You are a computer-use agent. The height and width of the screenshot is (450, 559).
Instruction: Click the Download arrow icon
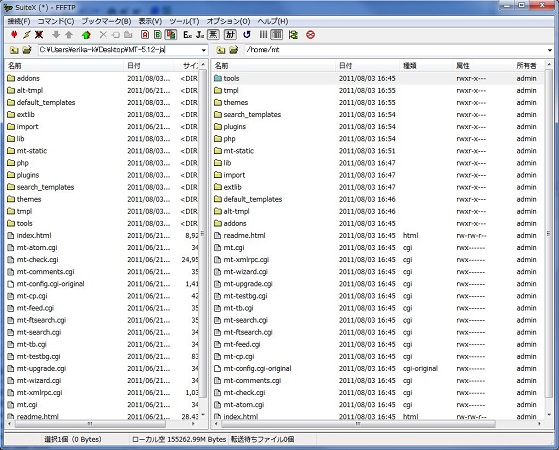click(56, 35)
